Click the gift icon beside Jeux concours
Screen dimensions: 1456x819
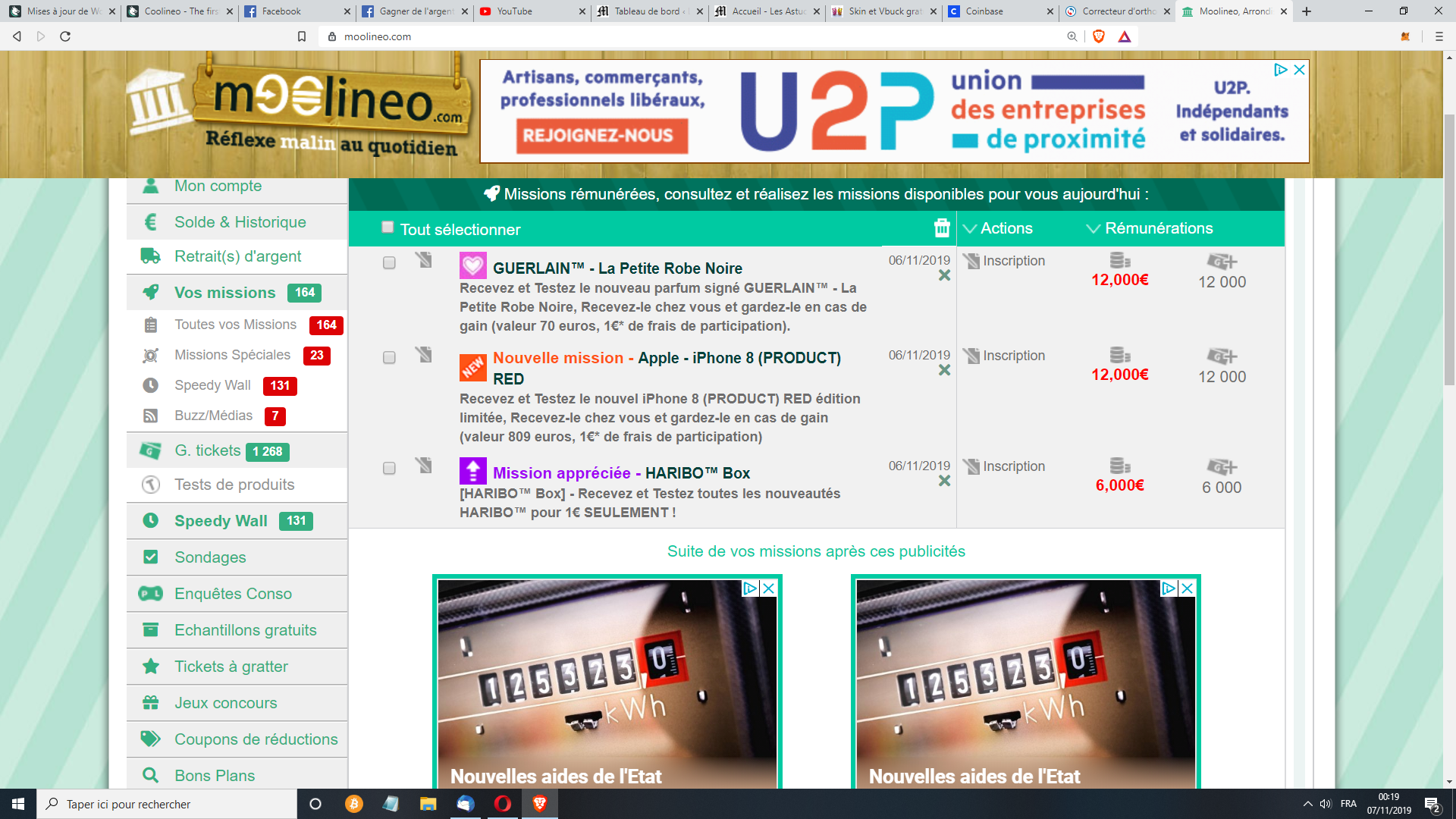[151, 703]
